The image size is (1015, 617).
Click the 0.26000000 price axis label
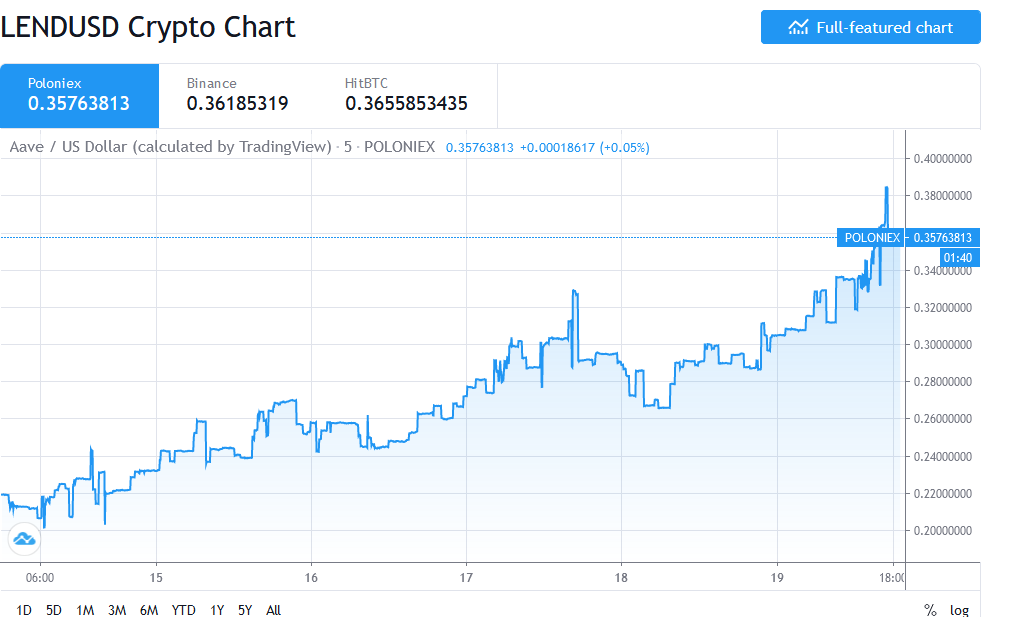pos(942,419)
